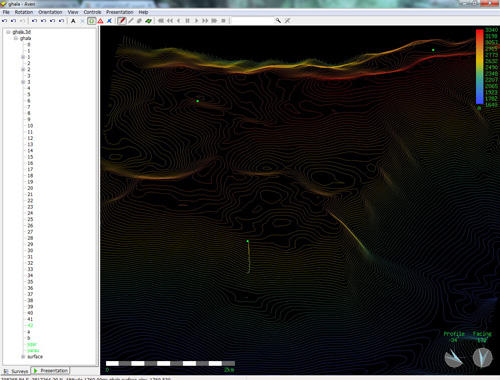Click the hide search results icon
The height and width of the screenshot is (380, 500).
287,21
